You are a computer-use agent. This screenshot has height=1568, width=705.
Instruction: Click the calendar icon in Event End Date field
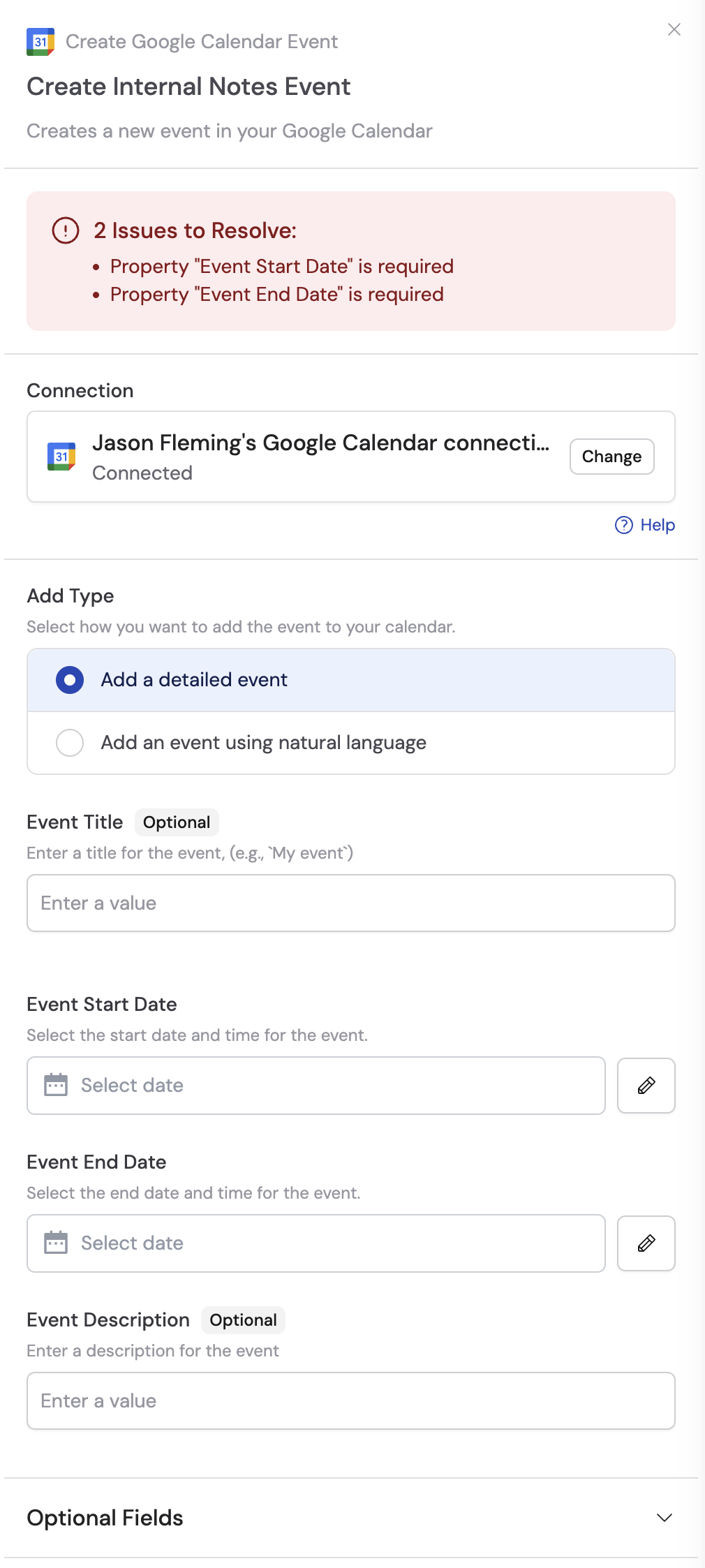54,1243
